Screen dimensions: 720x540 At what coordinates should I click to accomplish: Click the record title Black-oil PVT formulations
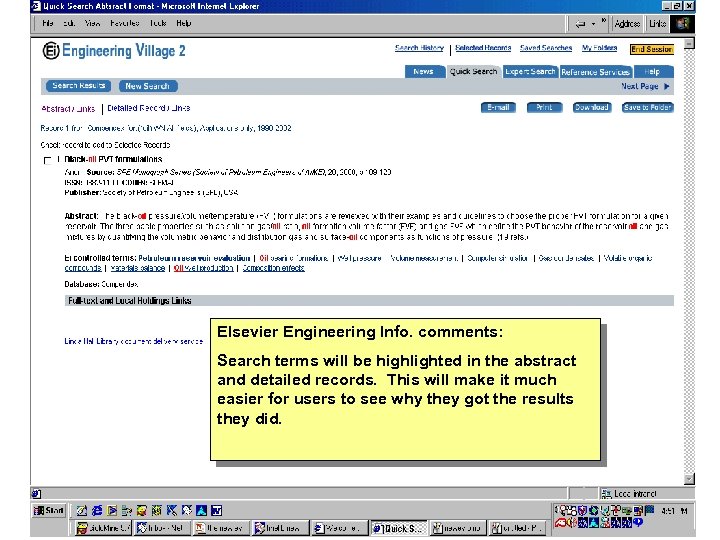(113, 159)
